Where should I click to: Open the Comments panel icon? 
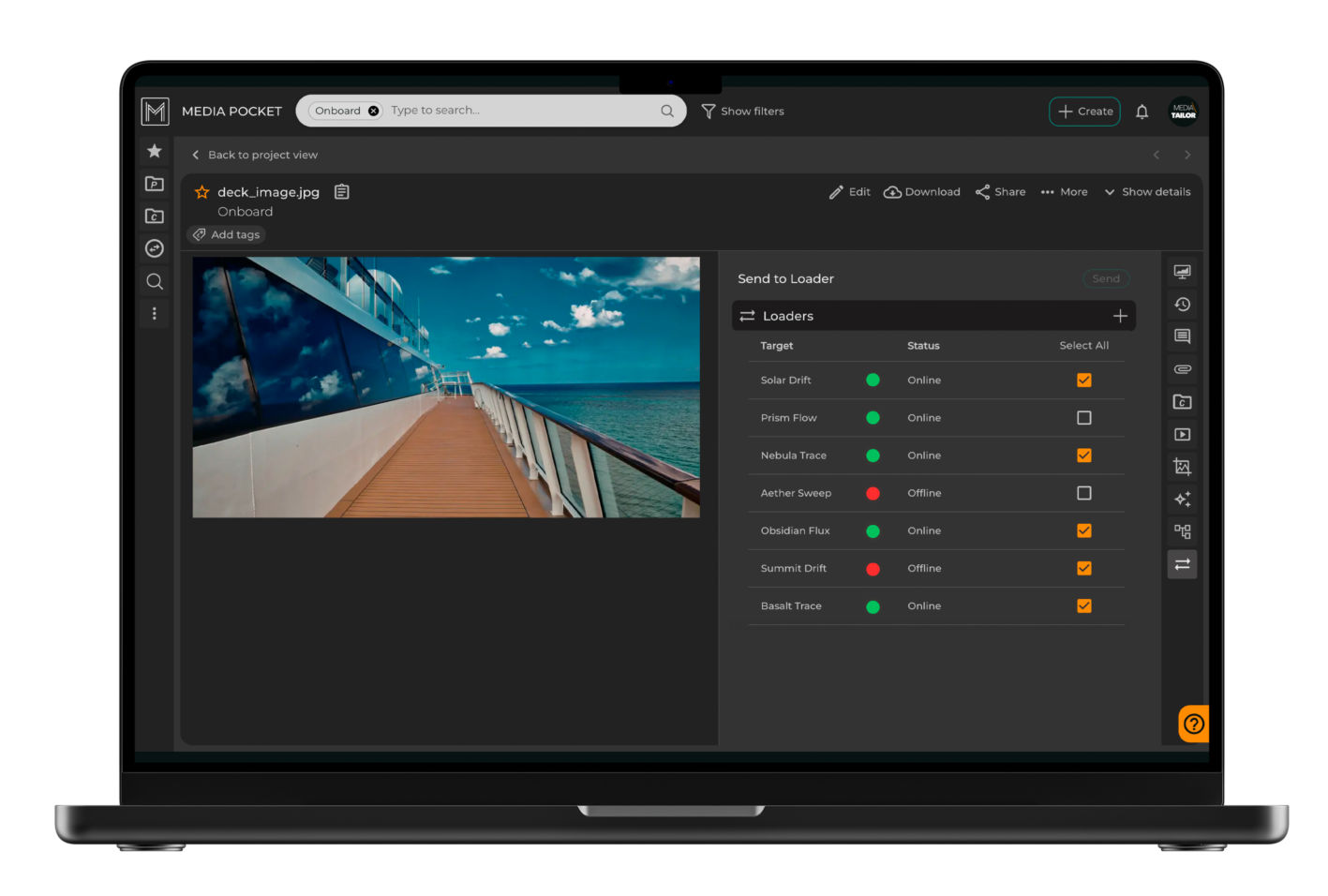(1182, 336)
